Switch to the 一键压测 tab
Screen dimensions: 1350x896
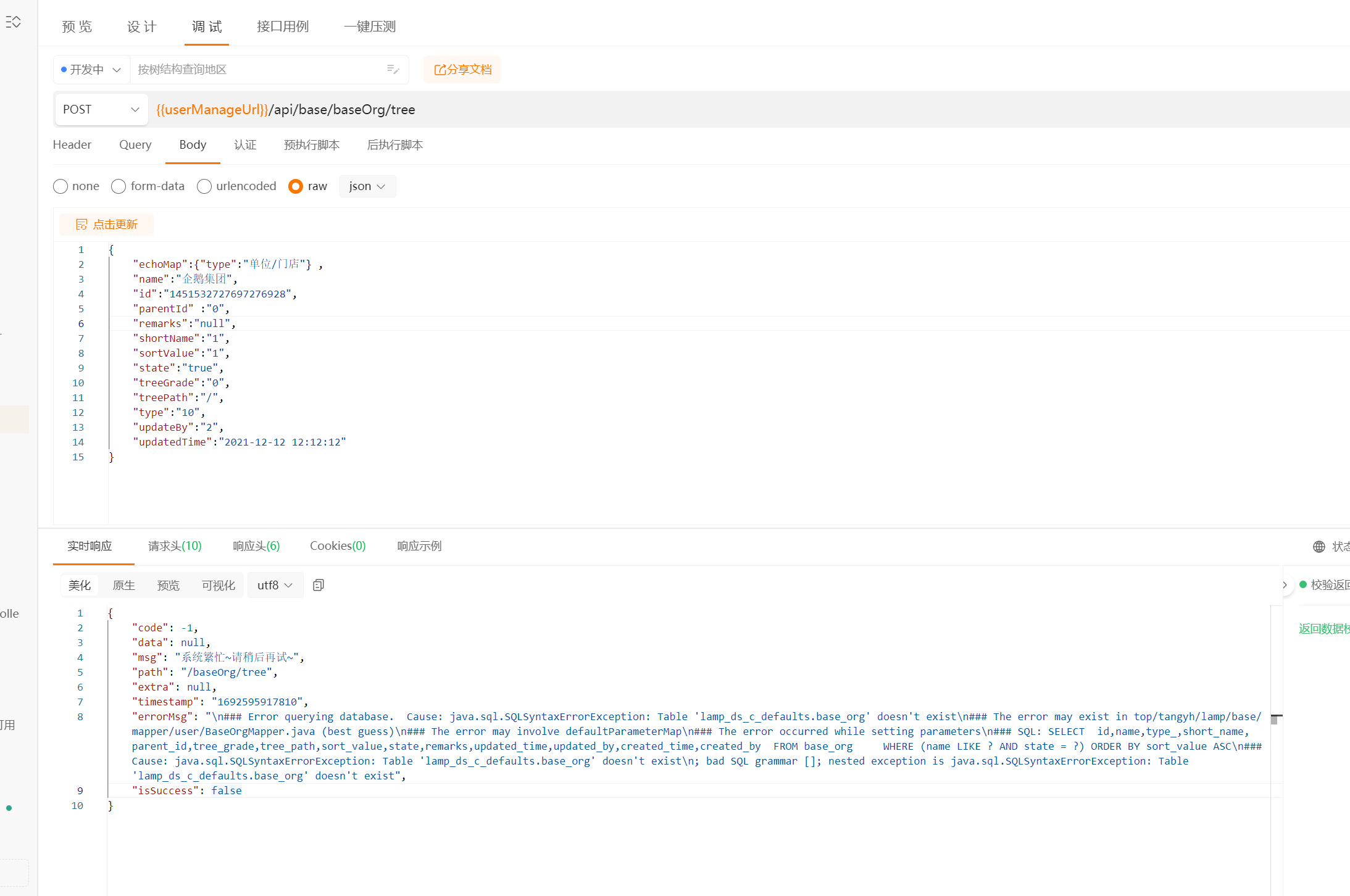click(x=369, y=27)
